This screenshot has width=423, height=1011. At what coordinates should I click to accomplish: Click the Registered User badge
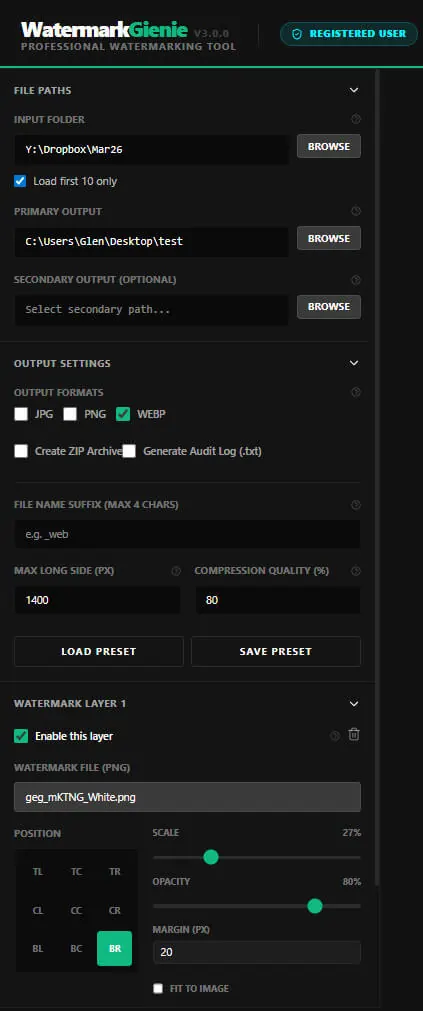tap(348, 34)
